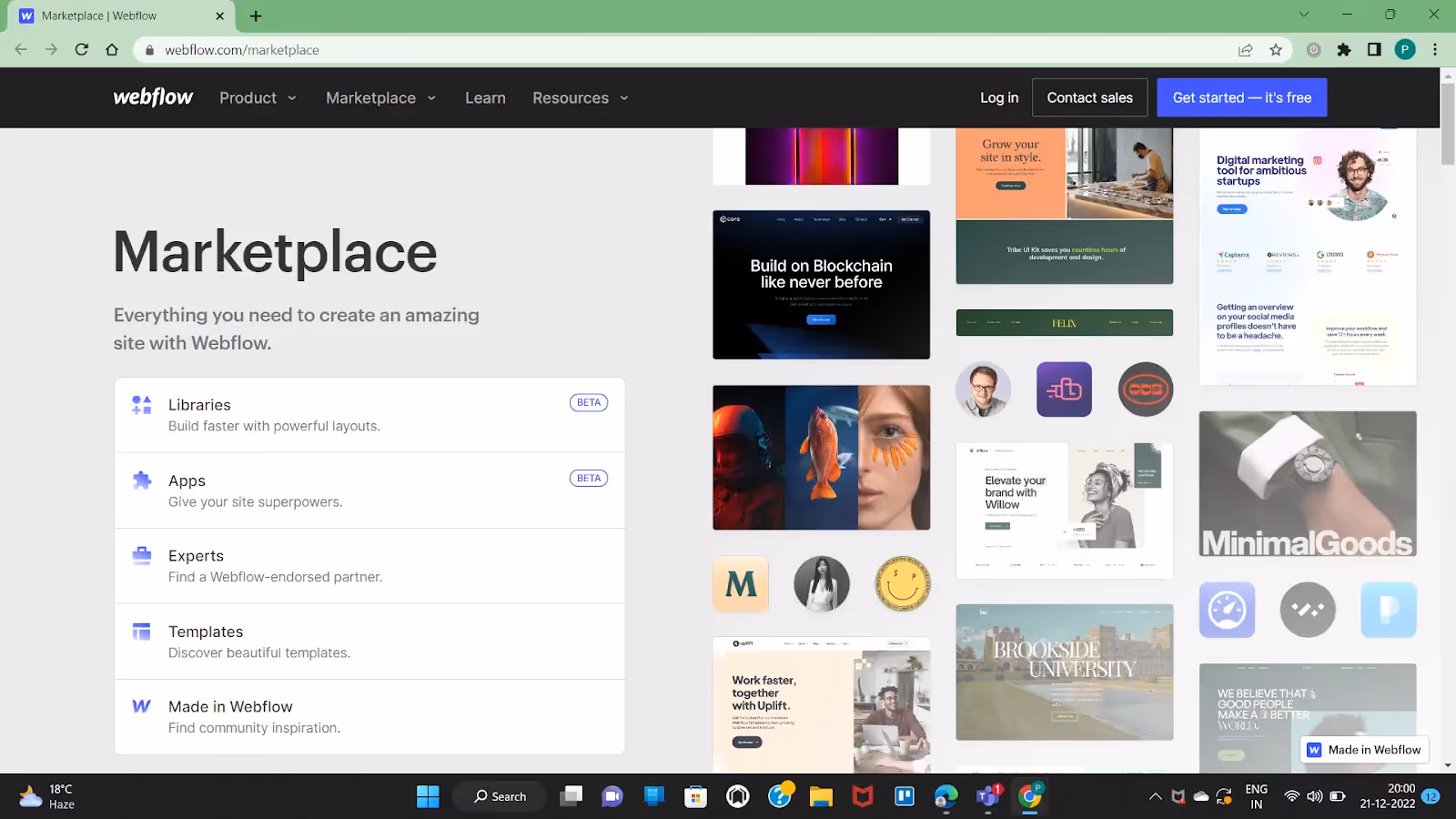Image resolution: width=1456 pixels, height=819 pixels.
Task: Click the browser home icon
Action: [x=112, y=50]
